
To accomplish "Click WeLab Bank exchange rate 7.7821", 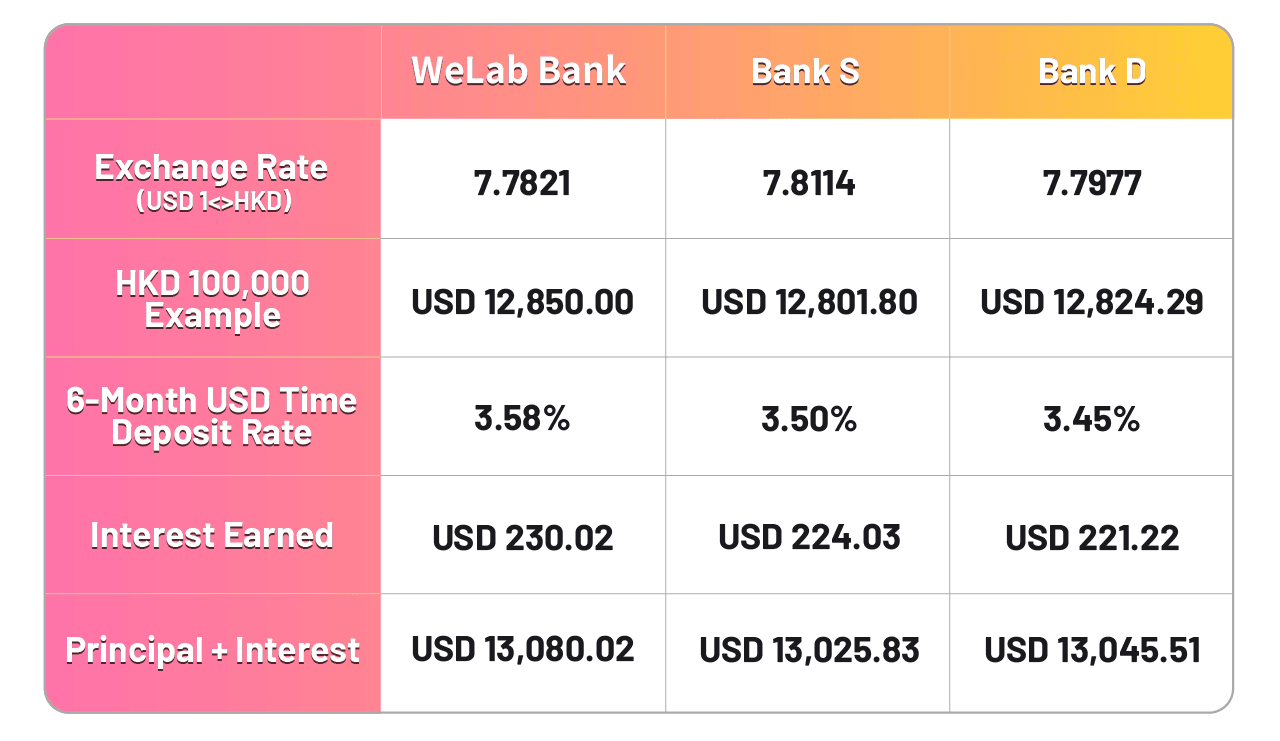I will coord(522,183).
